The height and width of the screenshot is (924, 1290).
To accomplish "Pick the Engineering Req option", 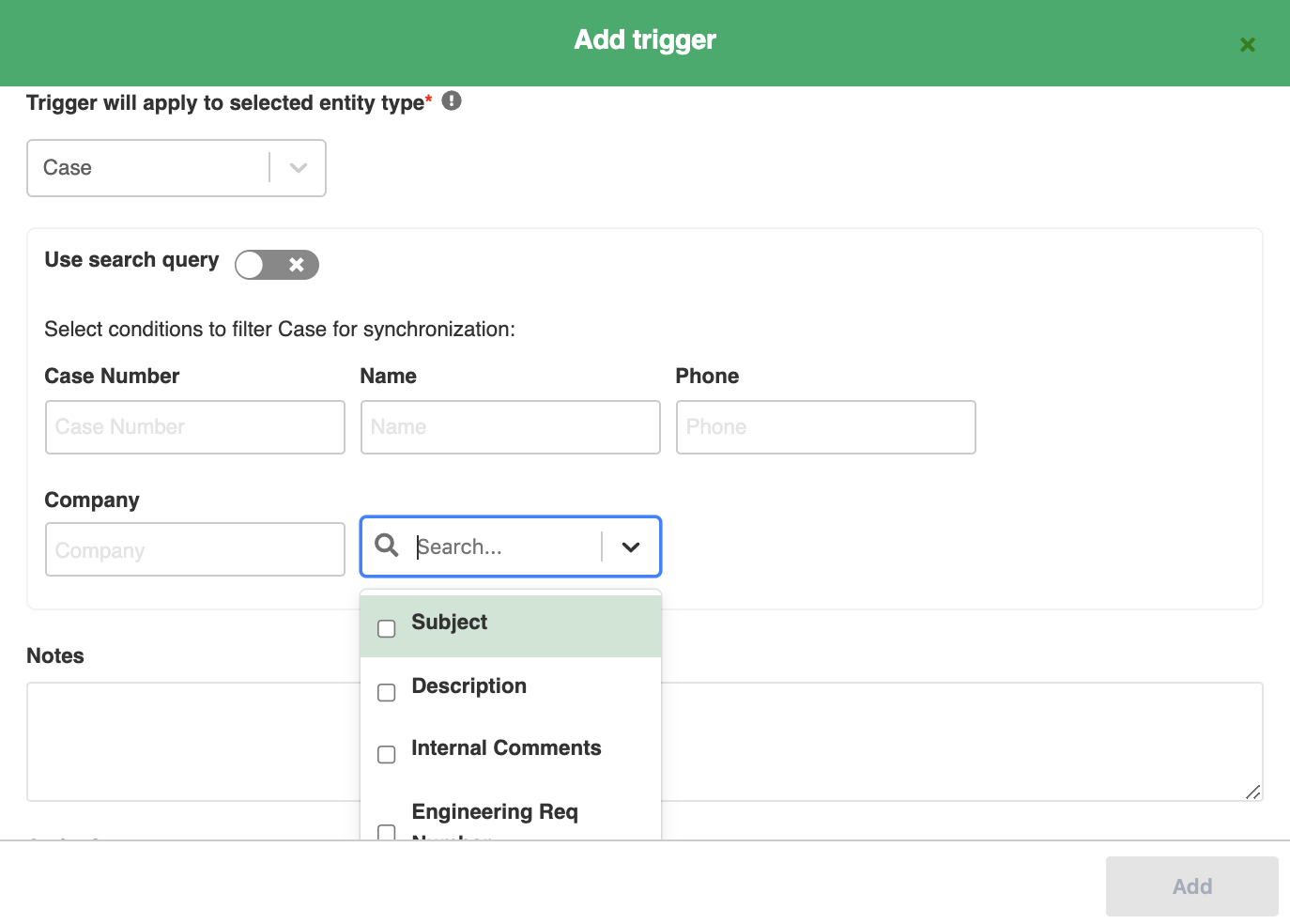I will (x=495, y=812).
